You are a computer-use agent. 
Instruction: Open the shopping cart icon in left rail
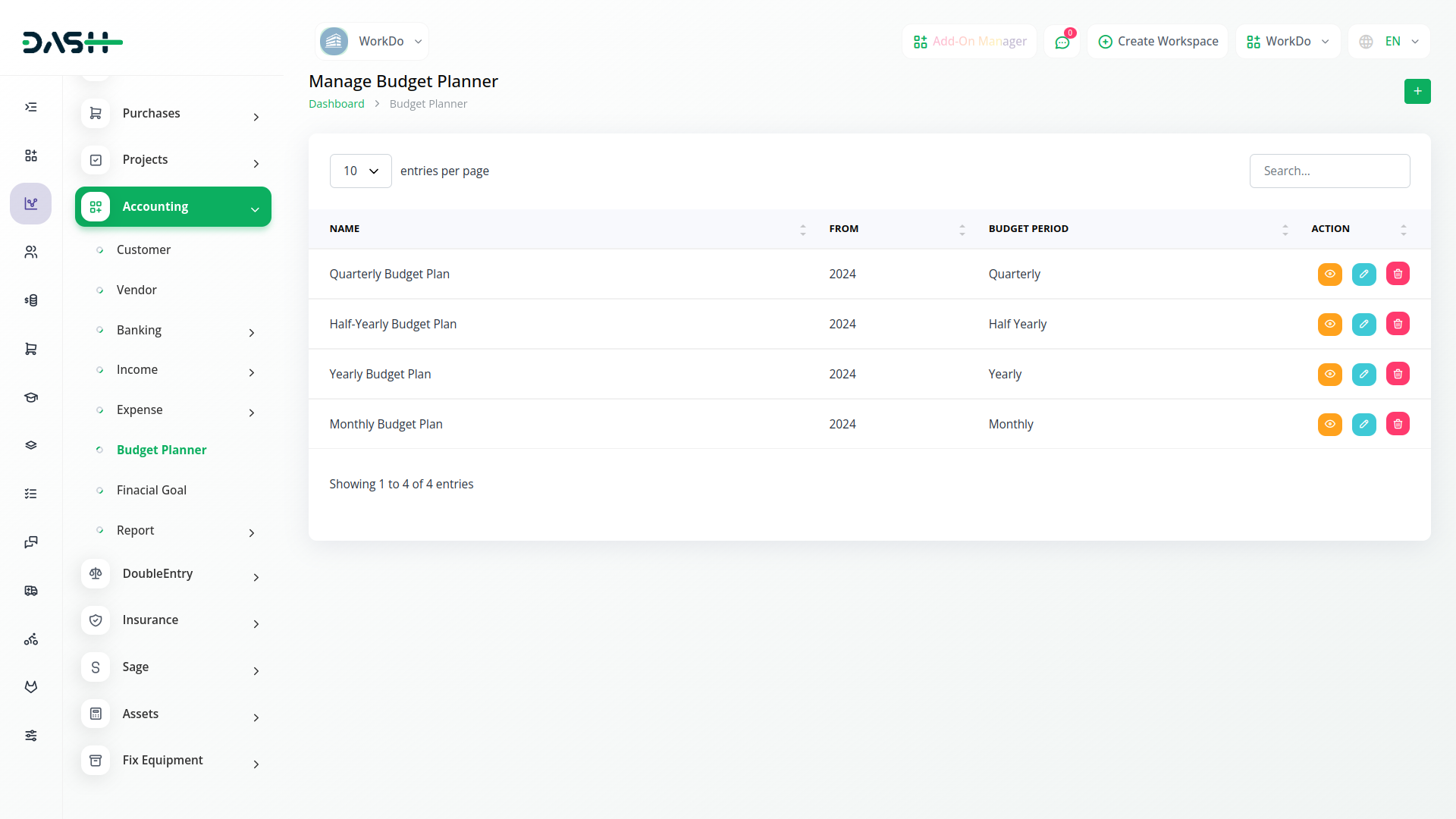coord(31,349)
